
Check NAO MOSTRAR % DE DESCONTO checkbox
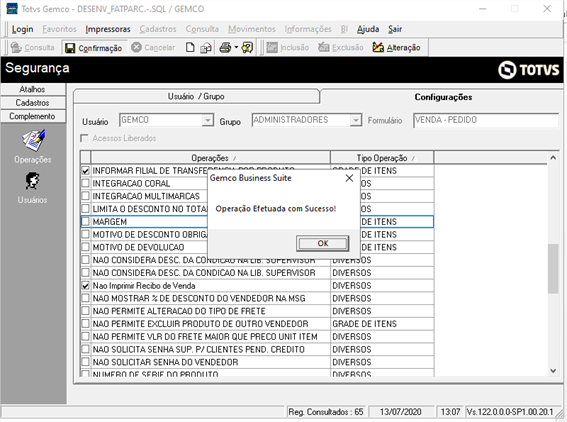pos(85,298)
